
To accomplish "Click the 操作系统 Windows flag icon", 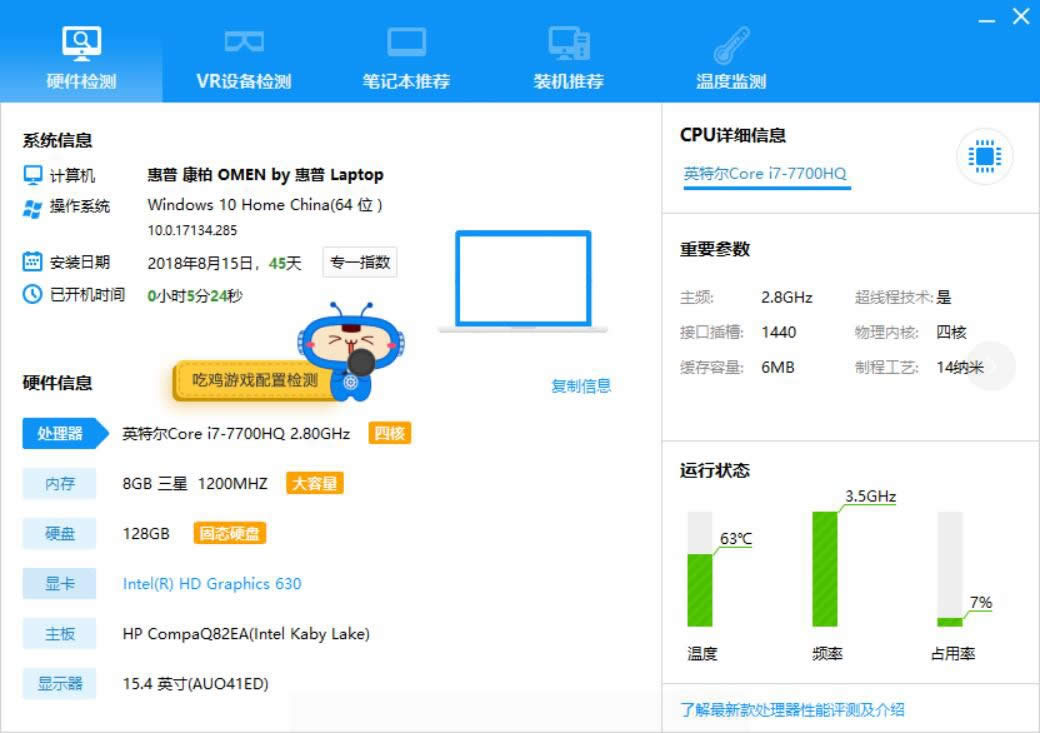I will 32,208.
